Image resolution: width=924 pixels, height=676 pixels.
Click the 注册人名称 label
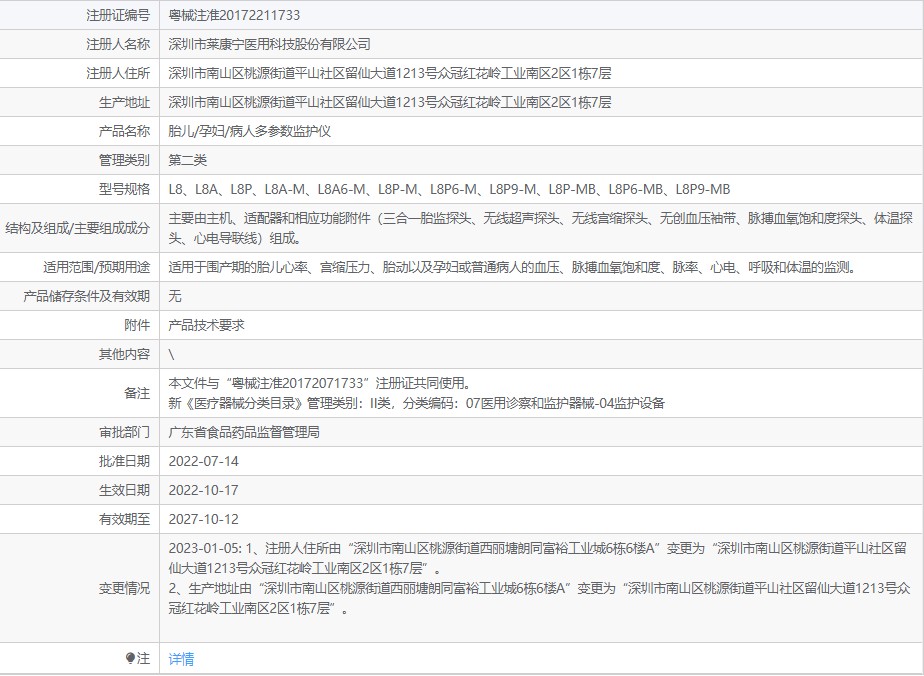[x=118, y=44]
